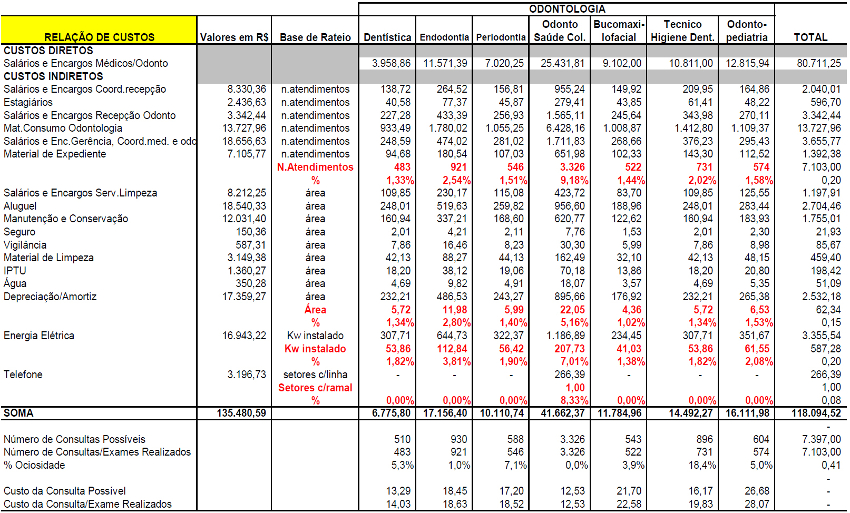This screenshot has width=850, height=513.
Task: Click the CUSTOS DIRETOS section label
Action: 49,49
